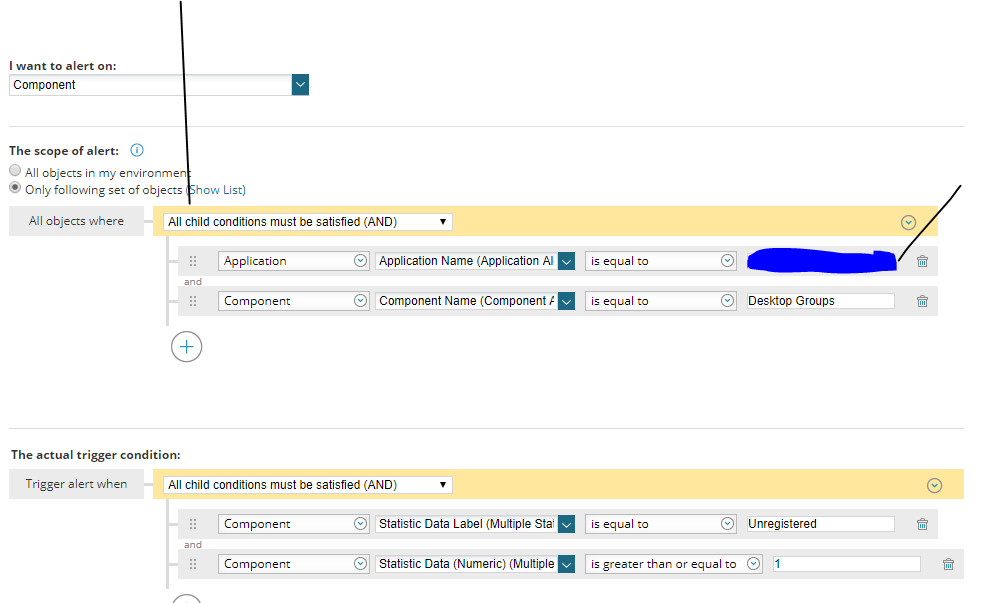Click the Desktop Groups value field

[x=821, y=301]
